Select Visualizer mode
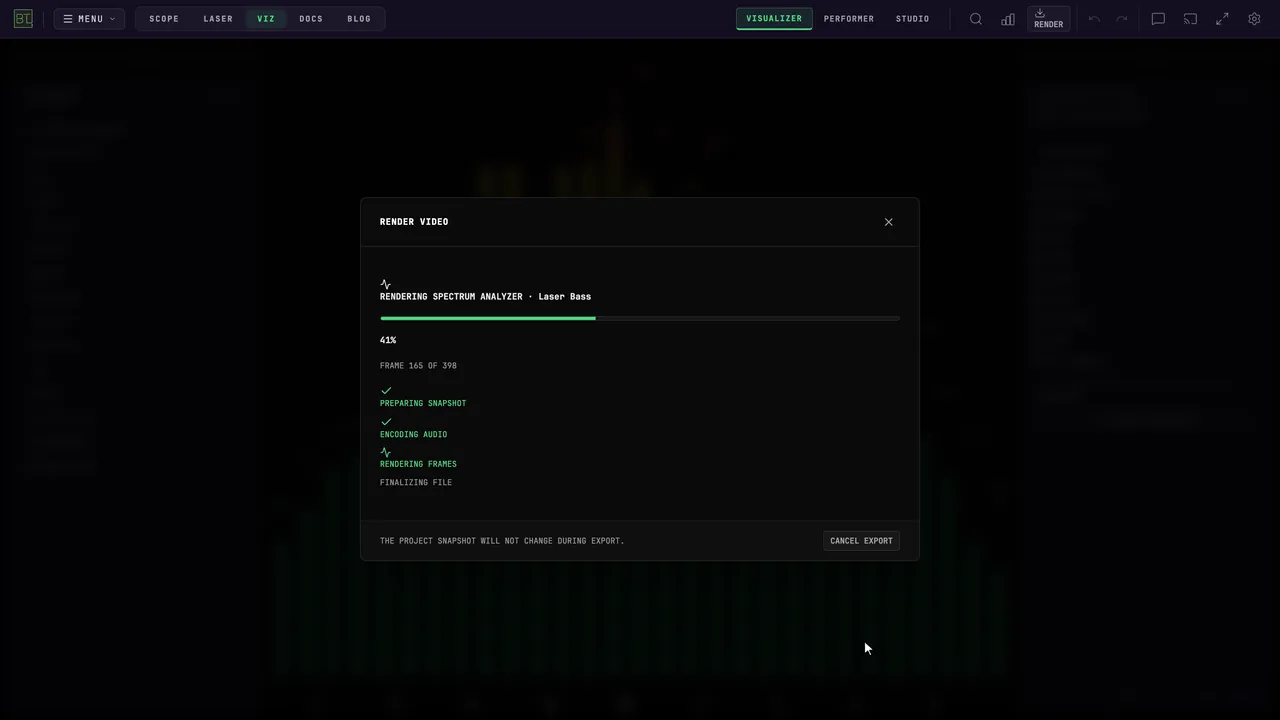The width and height of the screenshot is (1280, 720). point(774,19)
